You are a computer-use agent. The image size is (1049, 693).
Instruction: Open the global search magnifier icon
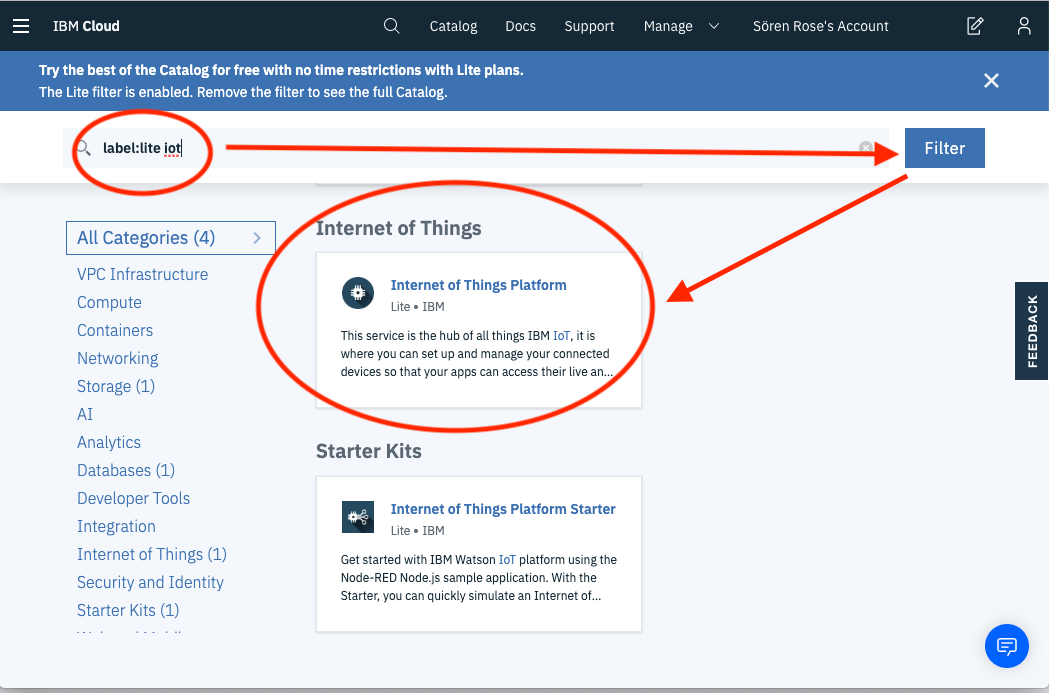(391, 26)
